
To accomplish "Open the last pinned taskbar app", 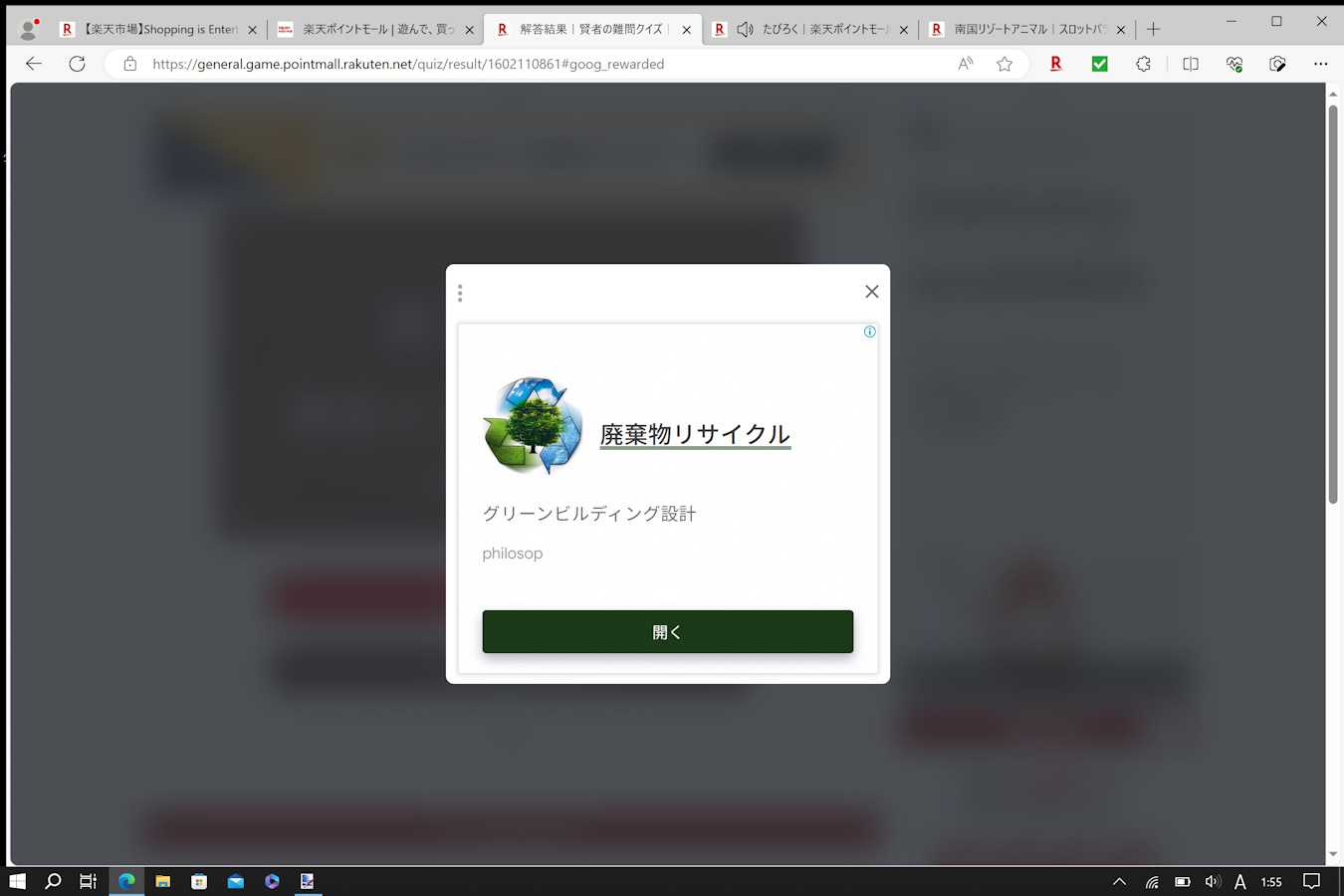I will 308,881.
